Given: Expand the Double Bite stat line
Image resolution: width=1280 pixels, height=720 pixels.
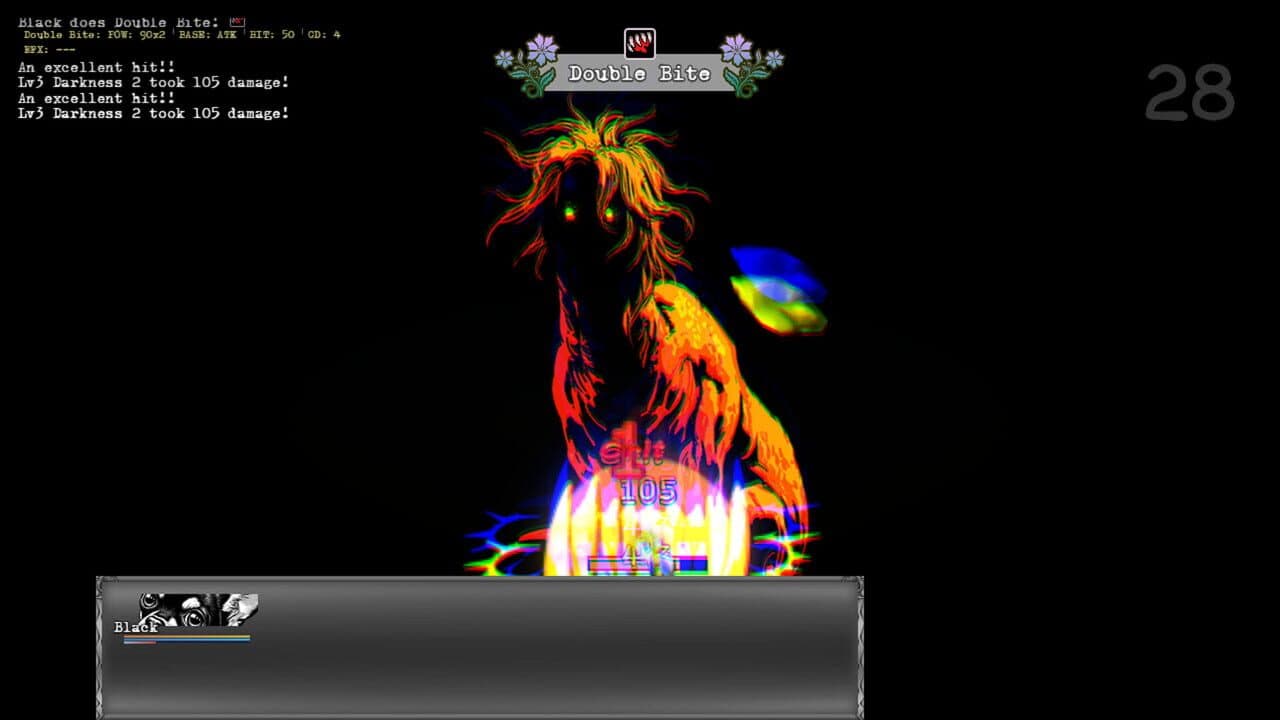Looking at the screenshot, I should [180, 33].
